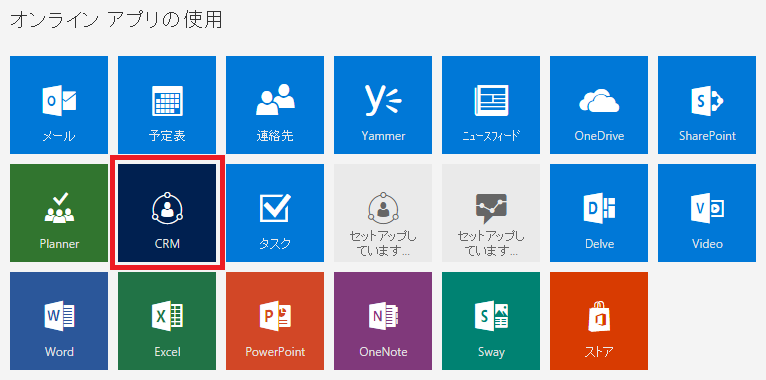Open the Excel online tile
Image resolution: width=766 pixels, height=380 pixels.
point(167,321)
